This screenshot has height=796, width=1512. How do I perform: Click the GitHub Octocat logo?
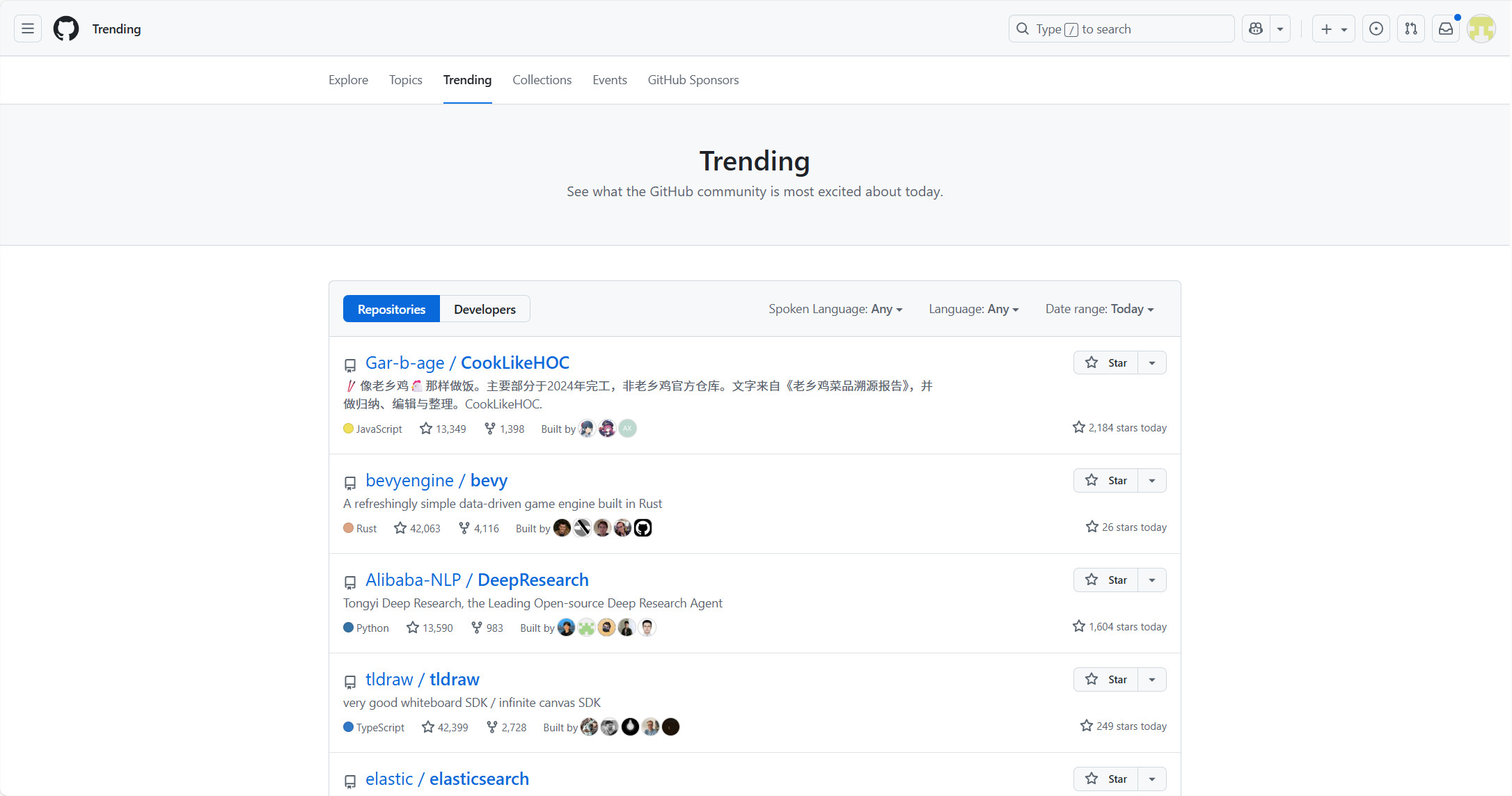[x=66, y=29]
